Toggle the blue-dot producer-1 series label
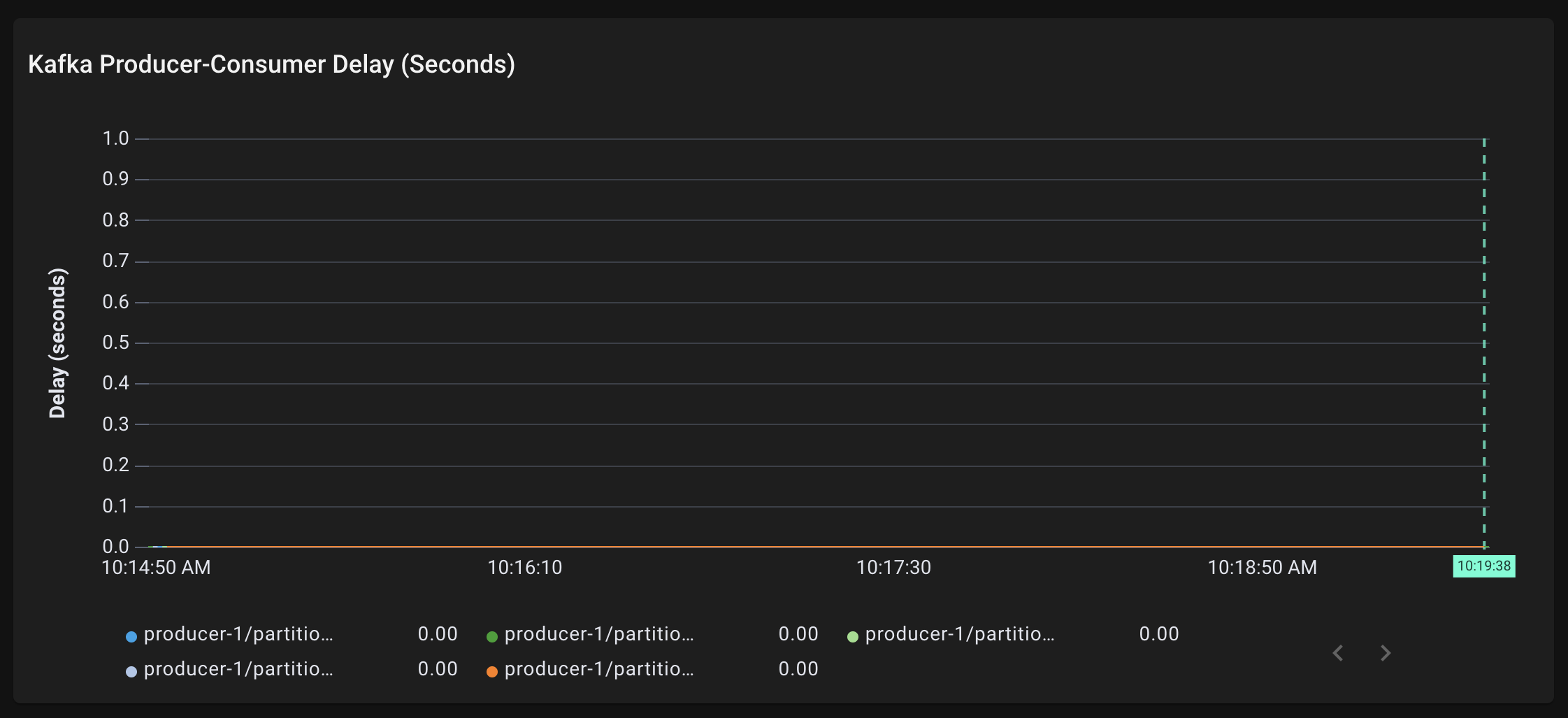 pyautogui.click(x=238, y=634)
